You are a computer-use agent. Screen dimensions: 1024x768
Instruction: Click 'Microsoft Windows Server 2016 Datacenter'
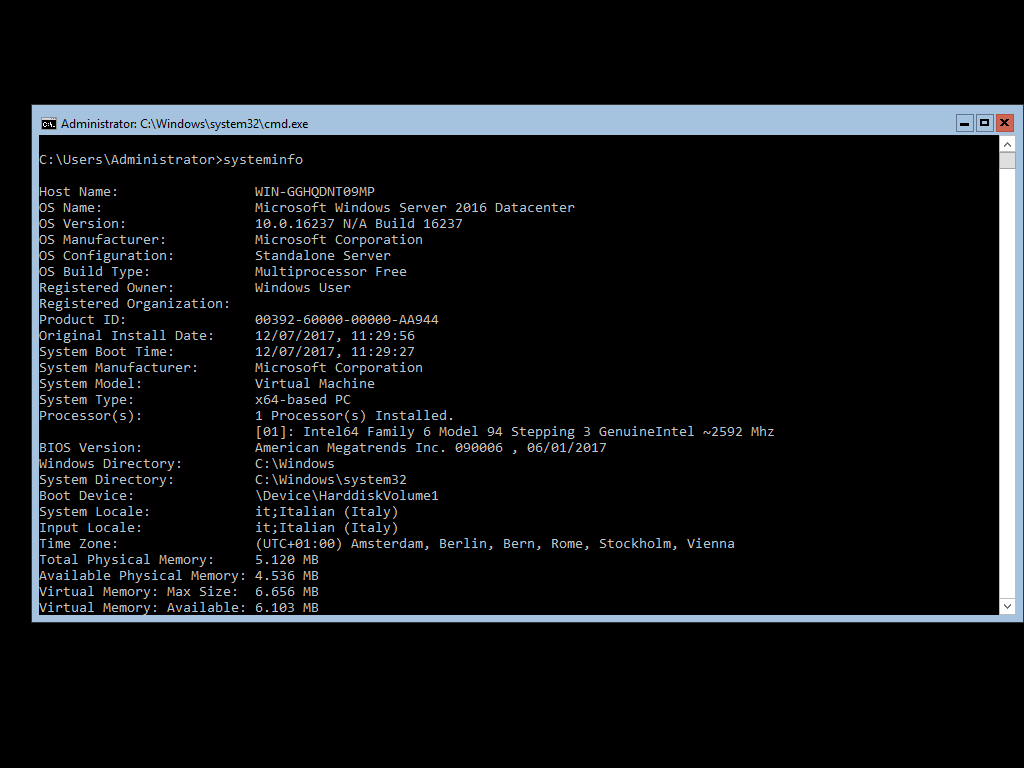click(x=415, y=208)
